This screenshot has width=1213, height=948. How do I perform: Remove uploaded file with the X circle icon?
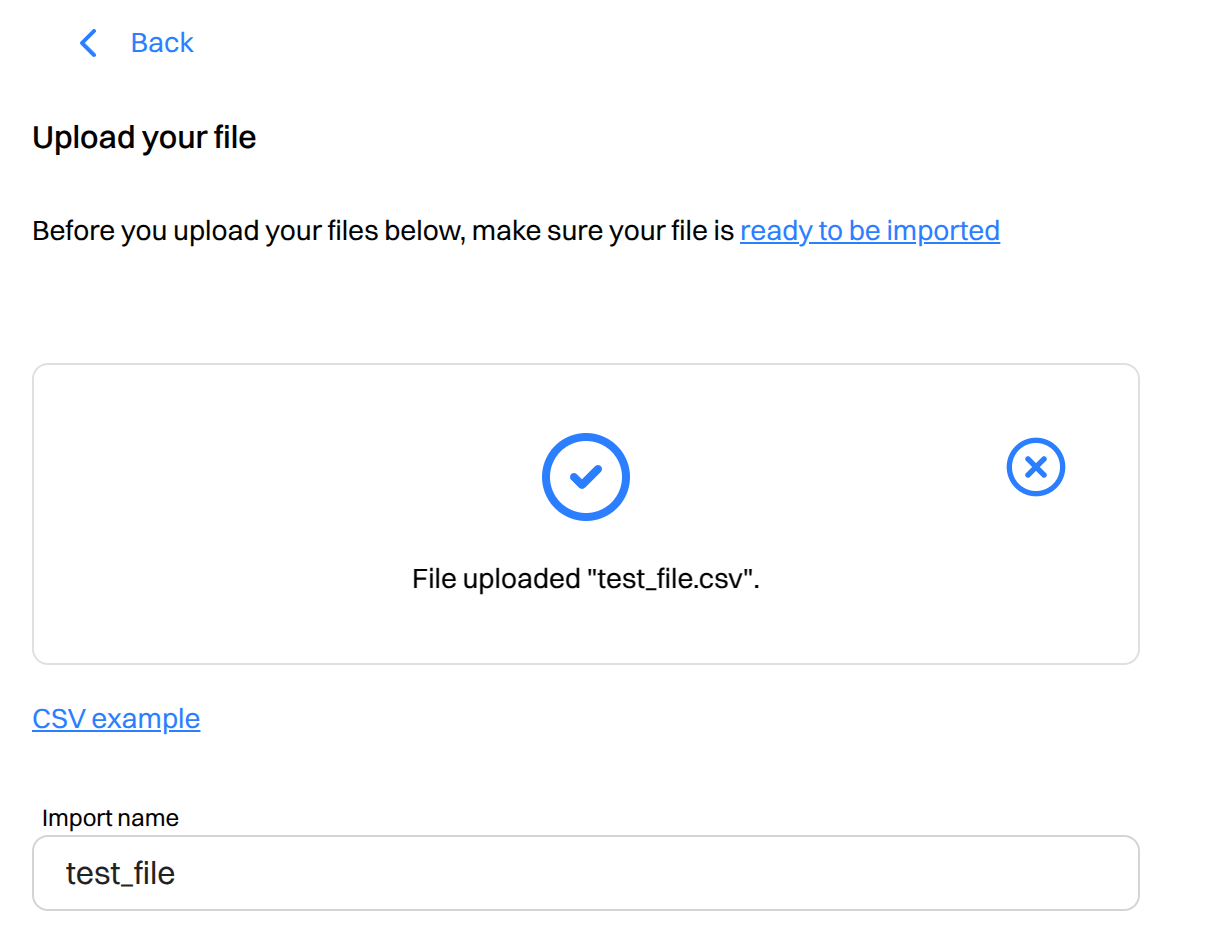tap(1036, 467)
